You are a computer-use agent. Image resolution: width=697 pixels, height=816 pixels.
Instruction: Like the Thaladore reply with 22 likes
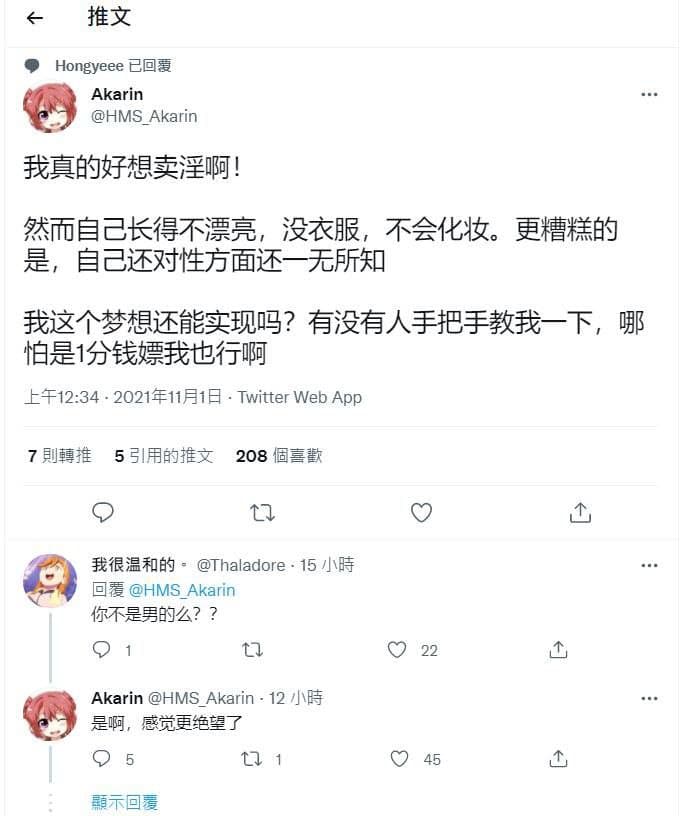(397, 649)
